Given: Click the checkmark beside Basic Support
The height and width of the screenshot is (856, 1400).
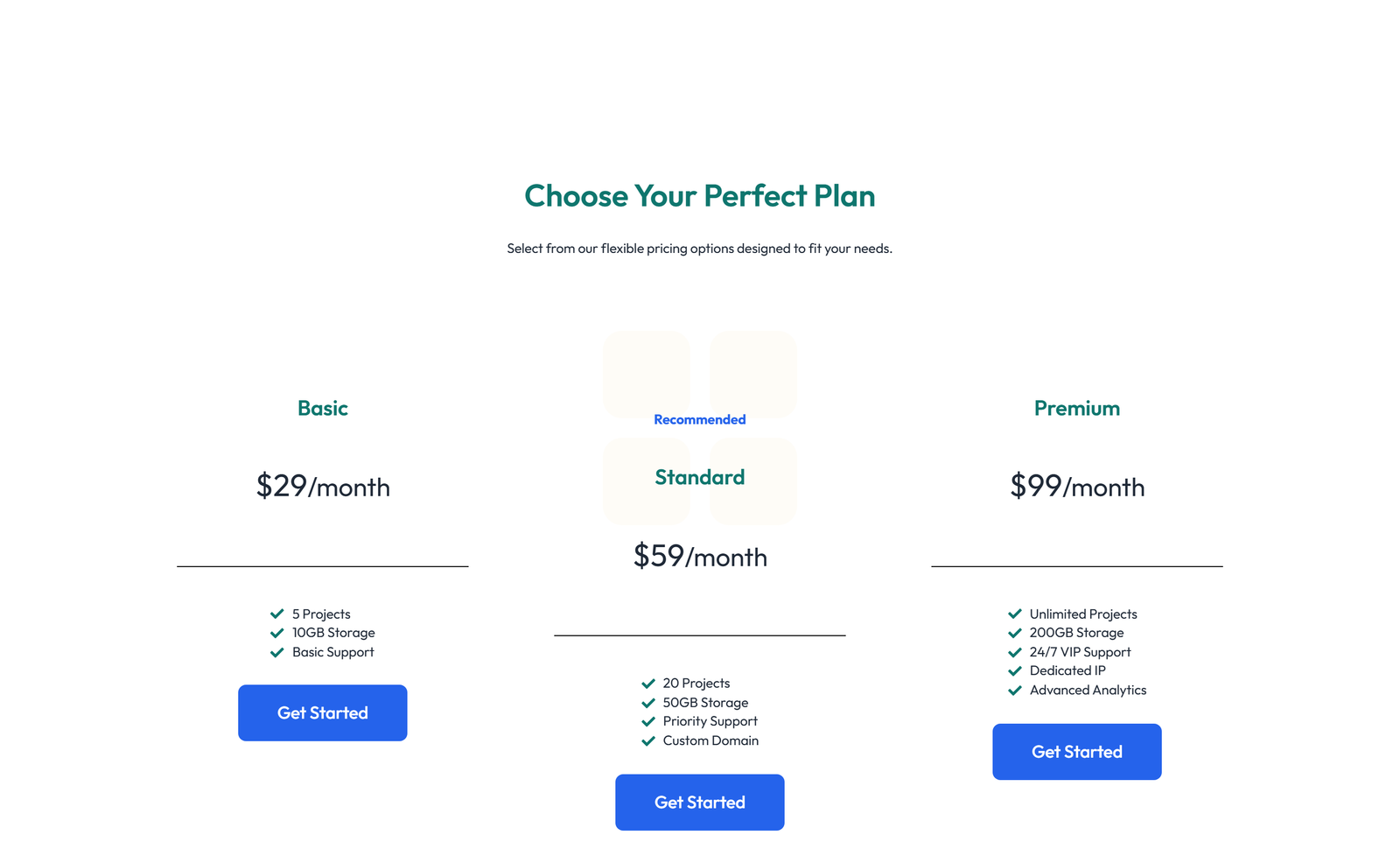Looking at the screenshot, I should (276, 652).
